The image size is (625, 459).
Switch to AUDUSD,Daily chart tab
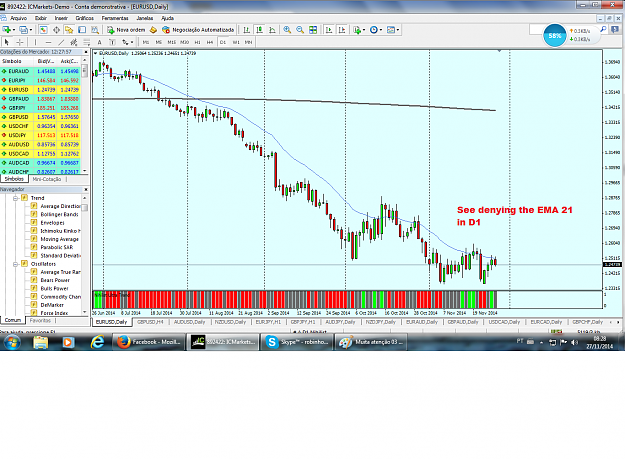[189, 322]
